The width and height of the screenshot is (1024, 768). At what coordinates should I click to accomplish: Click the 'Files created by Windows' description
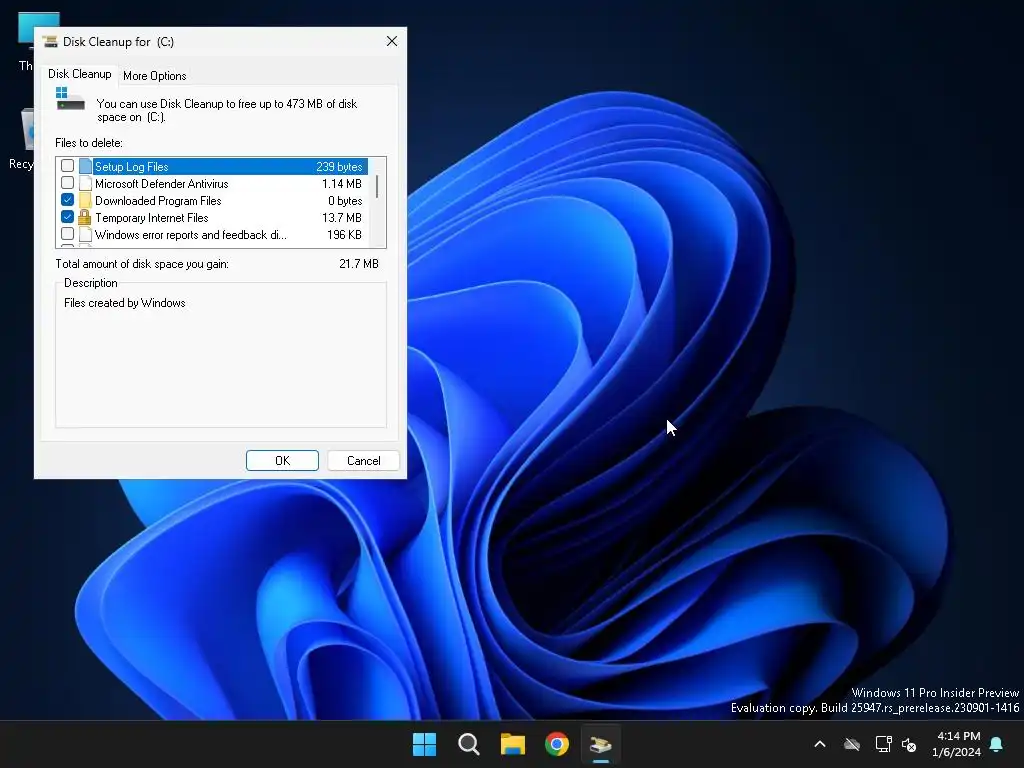[125, 303]
